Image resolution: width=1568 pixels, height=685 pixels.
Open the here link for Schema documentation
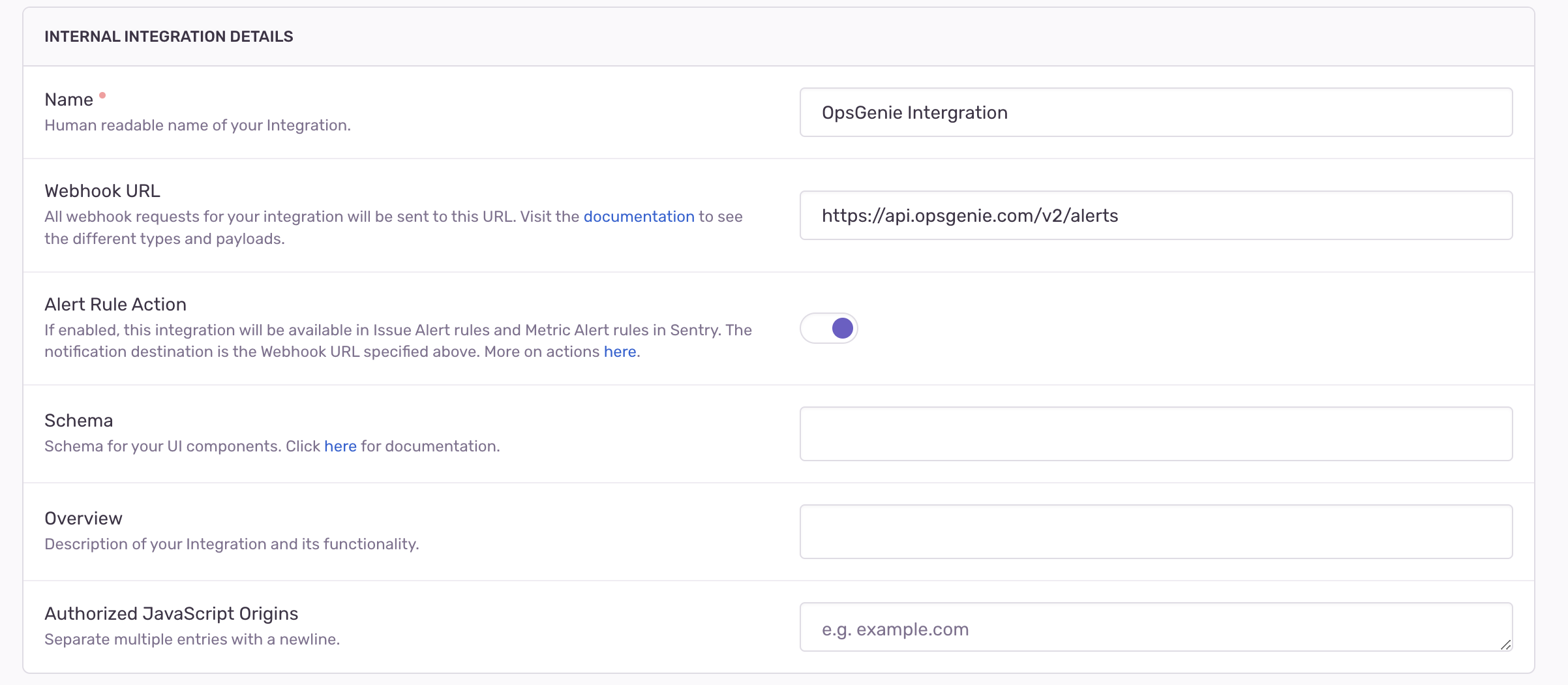pyautogui.click(x=340, y=446)
